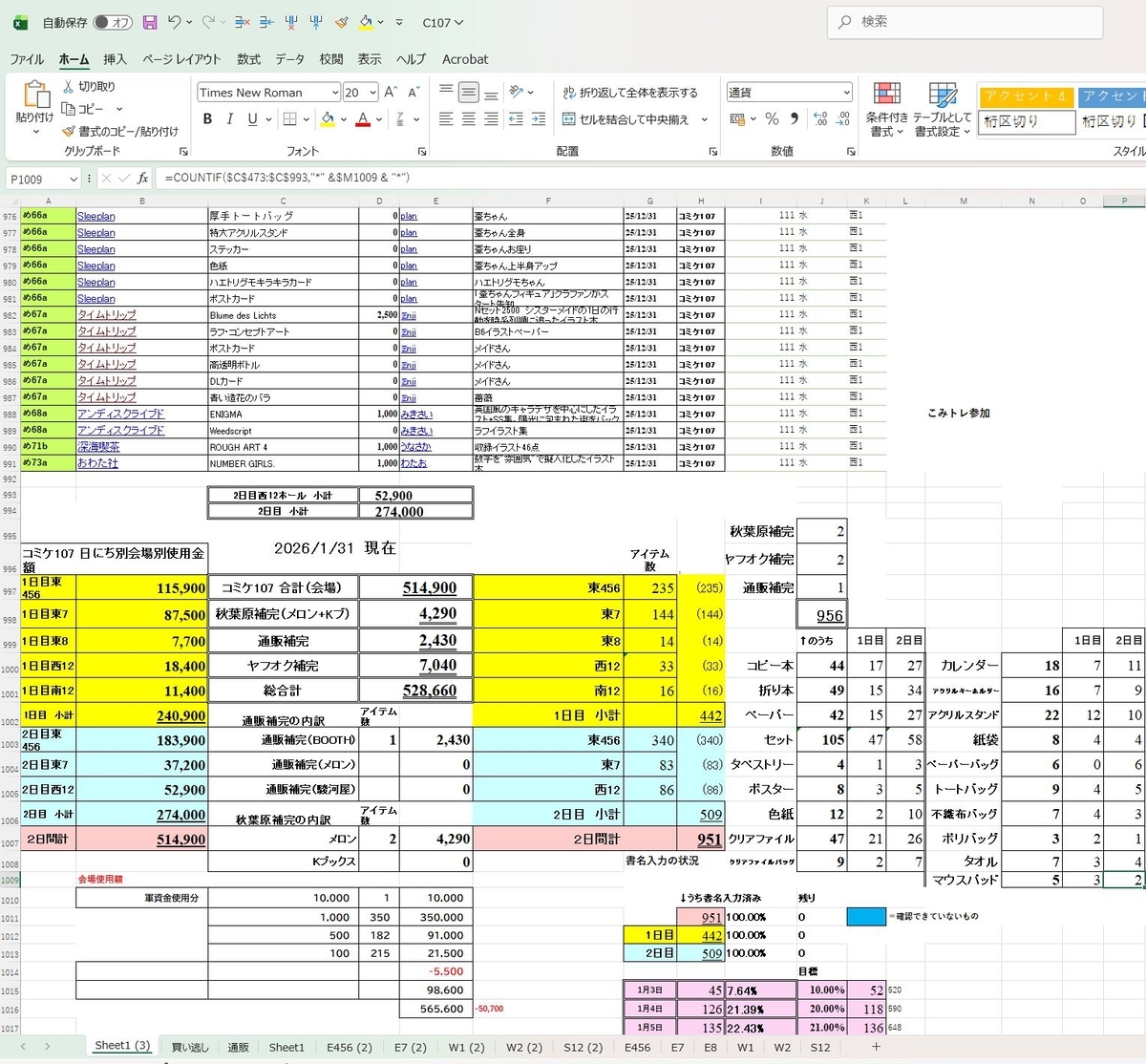This screenshot has width=1146, height=1064.
Task: Apply percent style
Action: 772,119
